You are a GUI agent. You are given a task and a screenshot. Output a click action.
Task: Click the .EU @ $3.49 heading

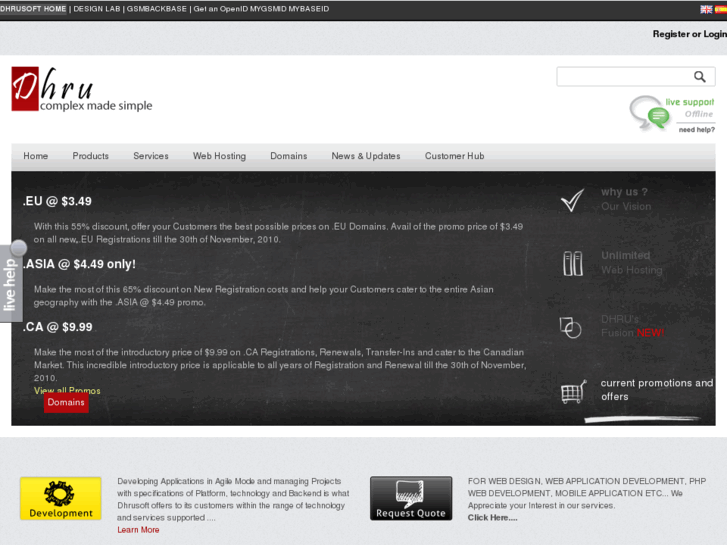[x=57, y=201]
